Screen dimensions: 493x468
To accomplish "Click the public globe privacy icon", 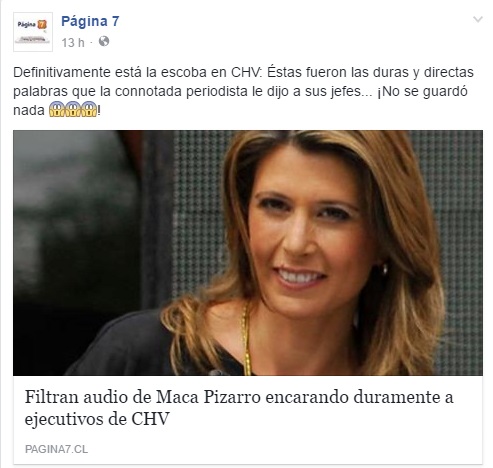I will click(x=104, y=41).
